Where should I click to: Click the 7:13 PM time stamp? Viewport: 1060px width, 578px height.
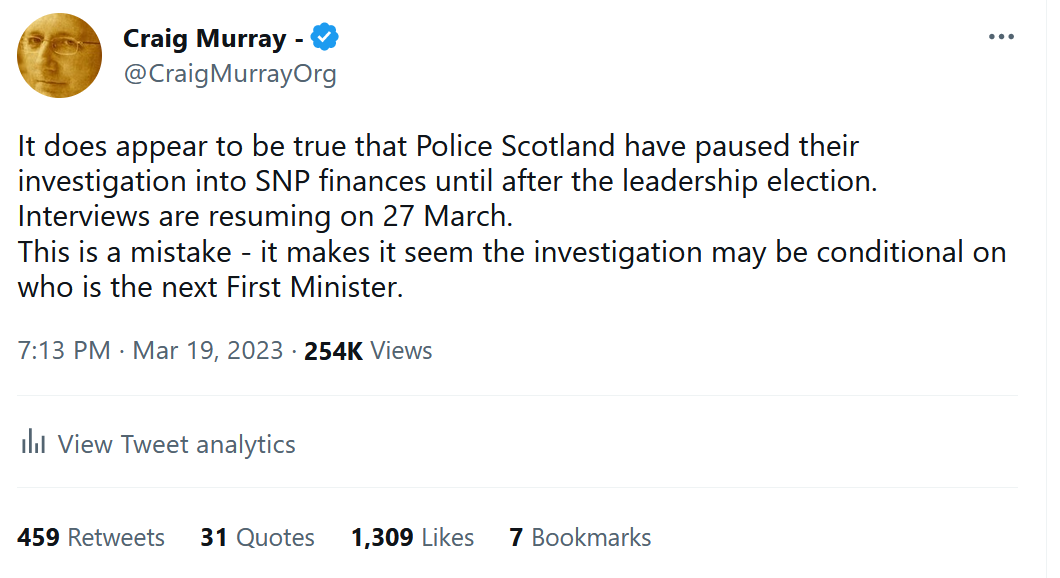[64, 351]
